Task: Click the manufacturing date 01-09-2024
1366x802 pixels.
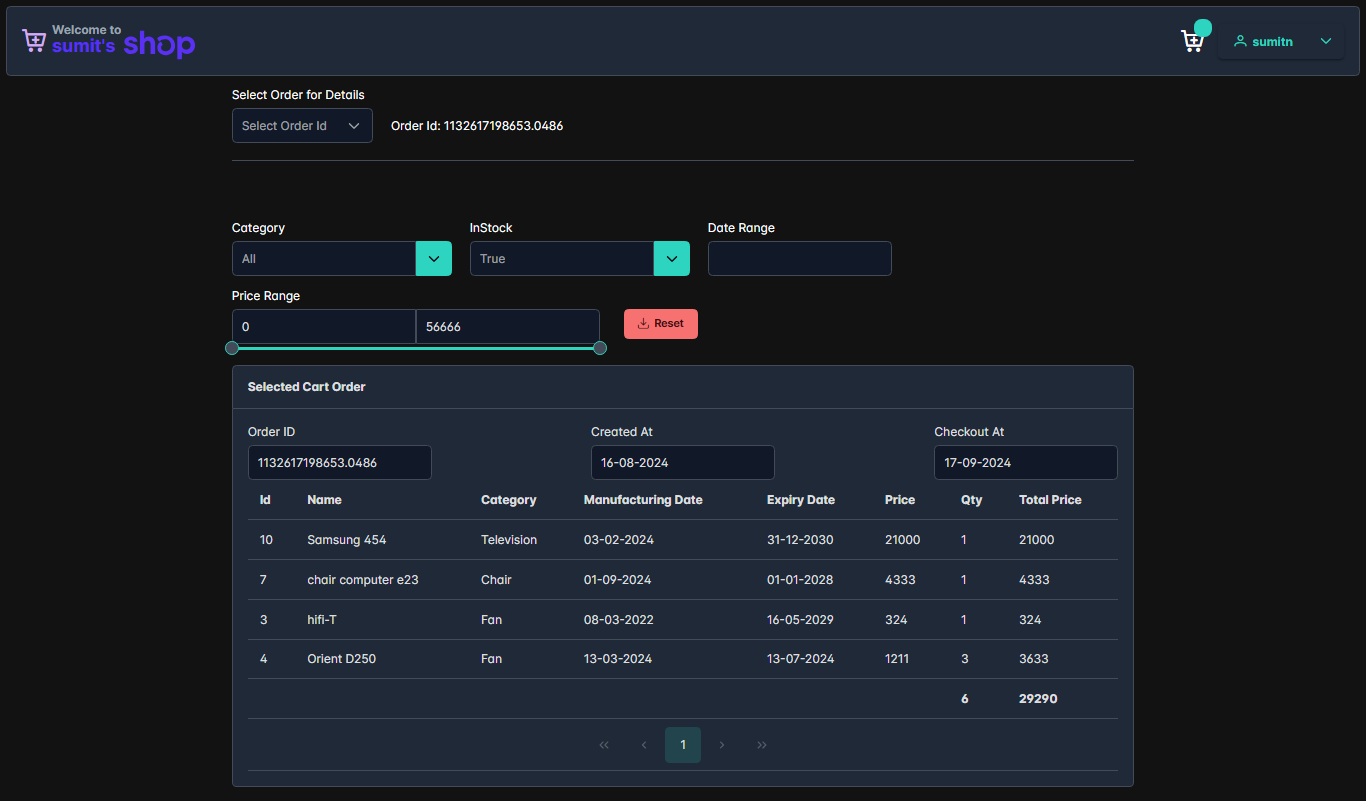Action: click(x=618, y=580)
